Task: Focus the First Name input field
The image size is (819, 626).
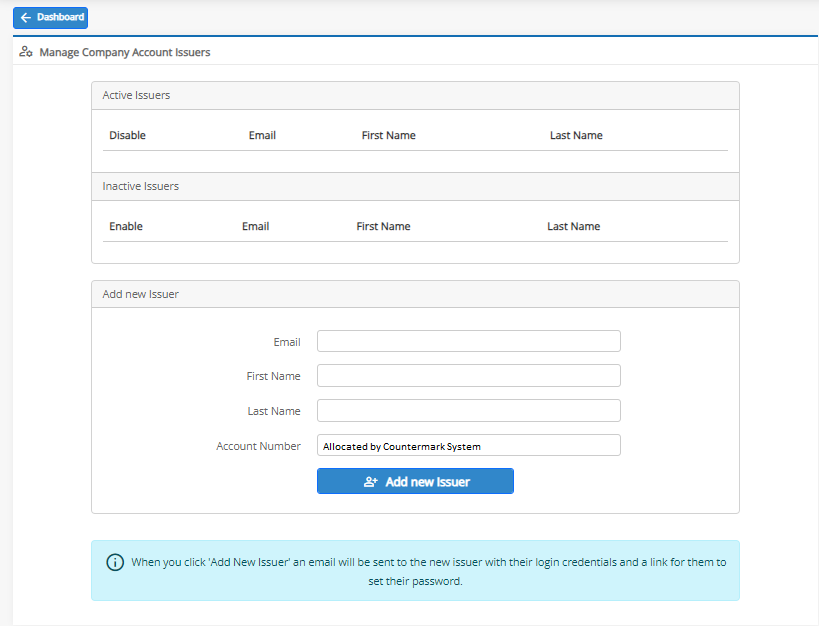Action: 469,376
